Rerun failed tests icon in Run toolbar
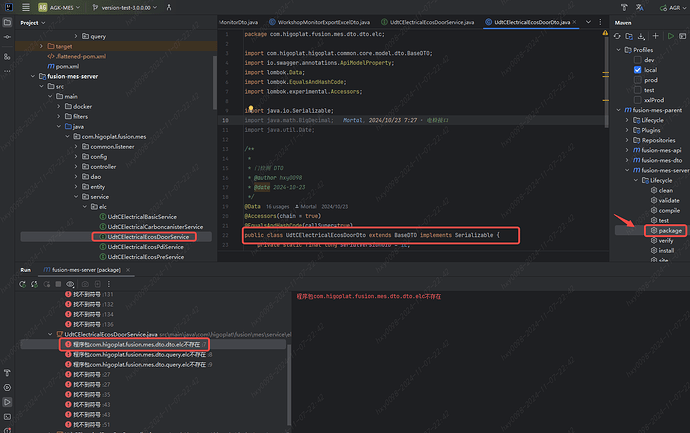The width and height of the screenshot is (690, 433). coord(34,284)
